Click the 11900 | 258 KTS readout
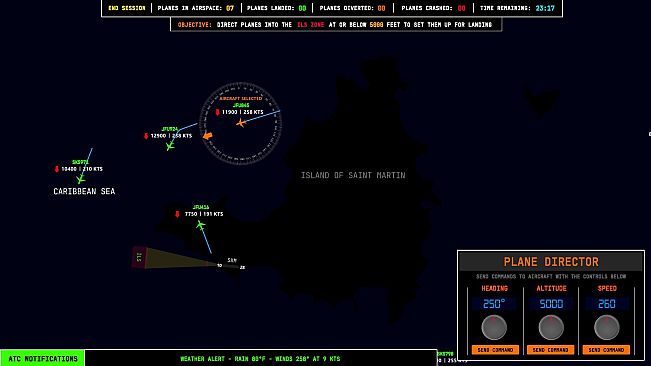 click(x=242, y=112)
